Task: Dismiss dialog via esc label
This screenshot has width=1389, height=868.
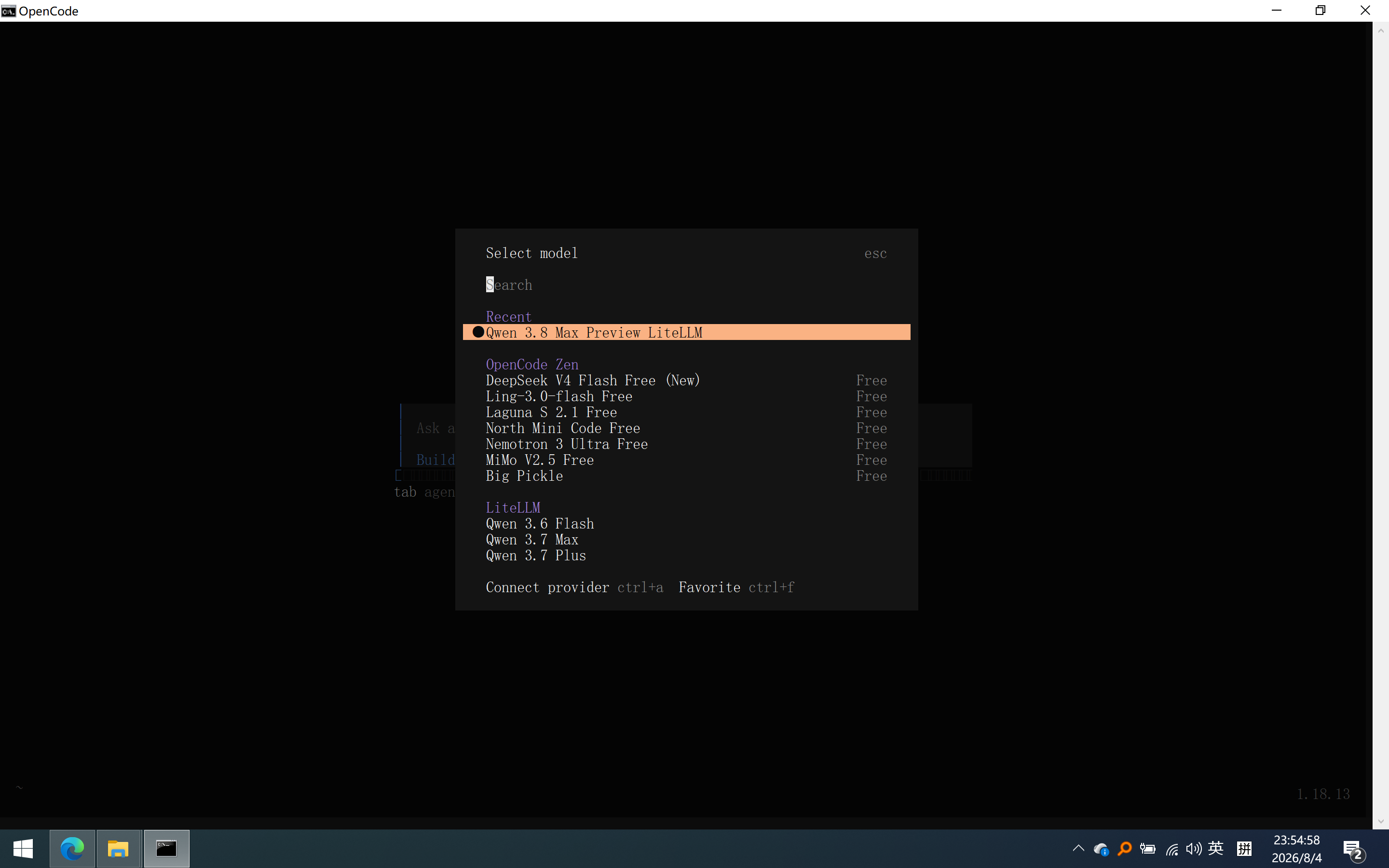Action: click(875, 253)
